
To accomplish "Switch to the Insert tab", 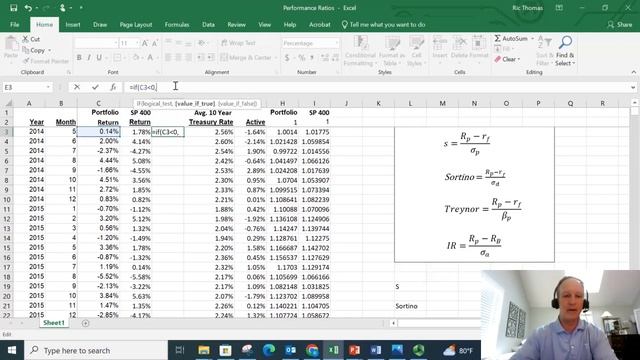I will 73,25.
